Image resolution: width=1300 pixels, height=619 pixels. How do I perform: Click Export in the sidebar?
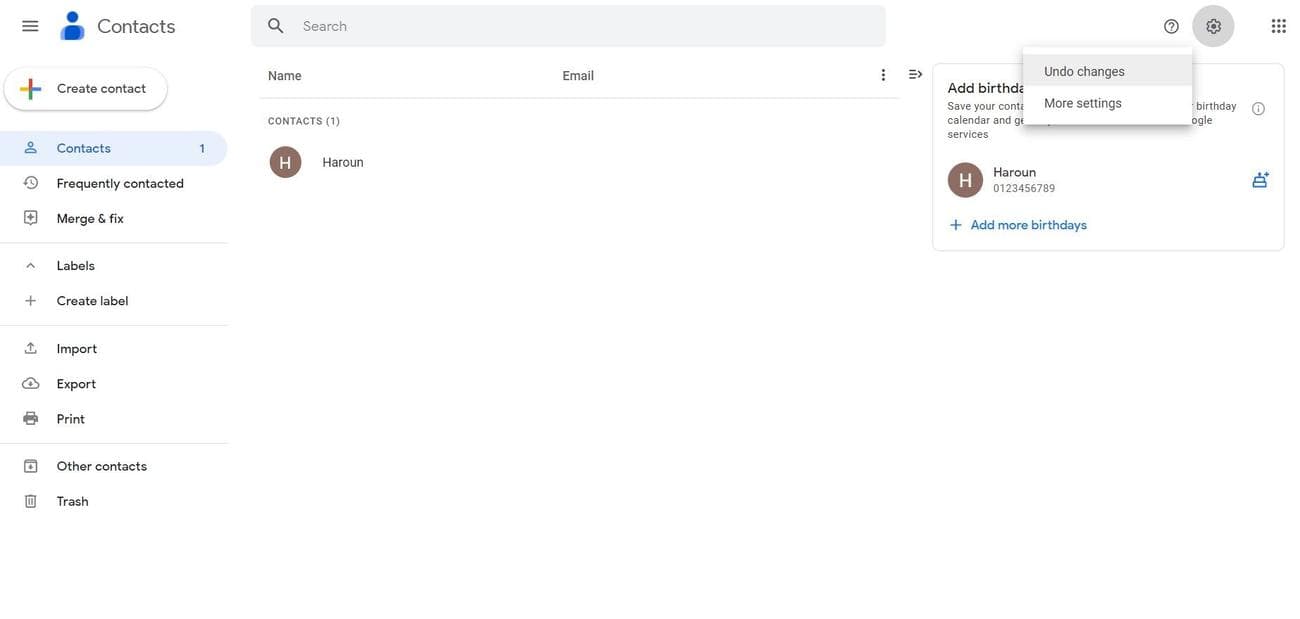coord(76,384)
